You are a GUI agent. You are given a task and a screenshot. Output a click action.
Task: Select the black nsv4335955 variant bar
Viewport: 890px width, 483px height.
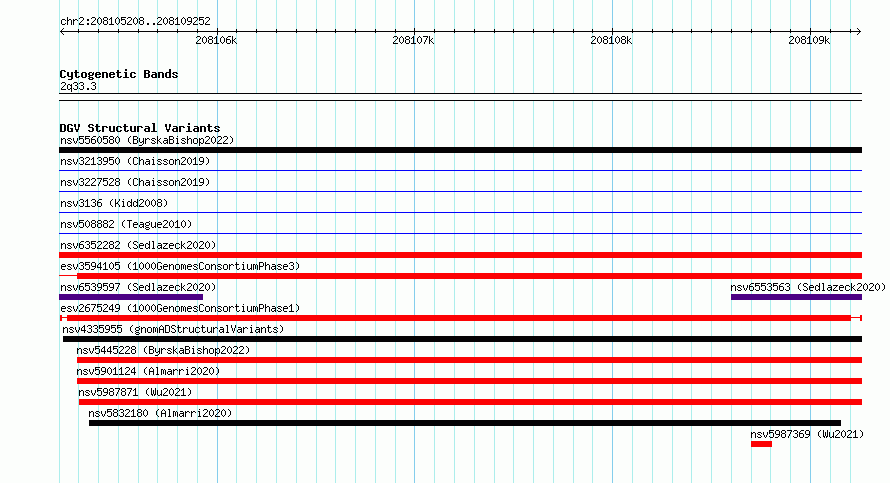[x=463, y=339]
